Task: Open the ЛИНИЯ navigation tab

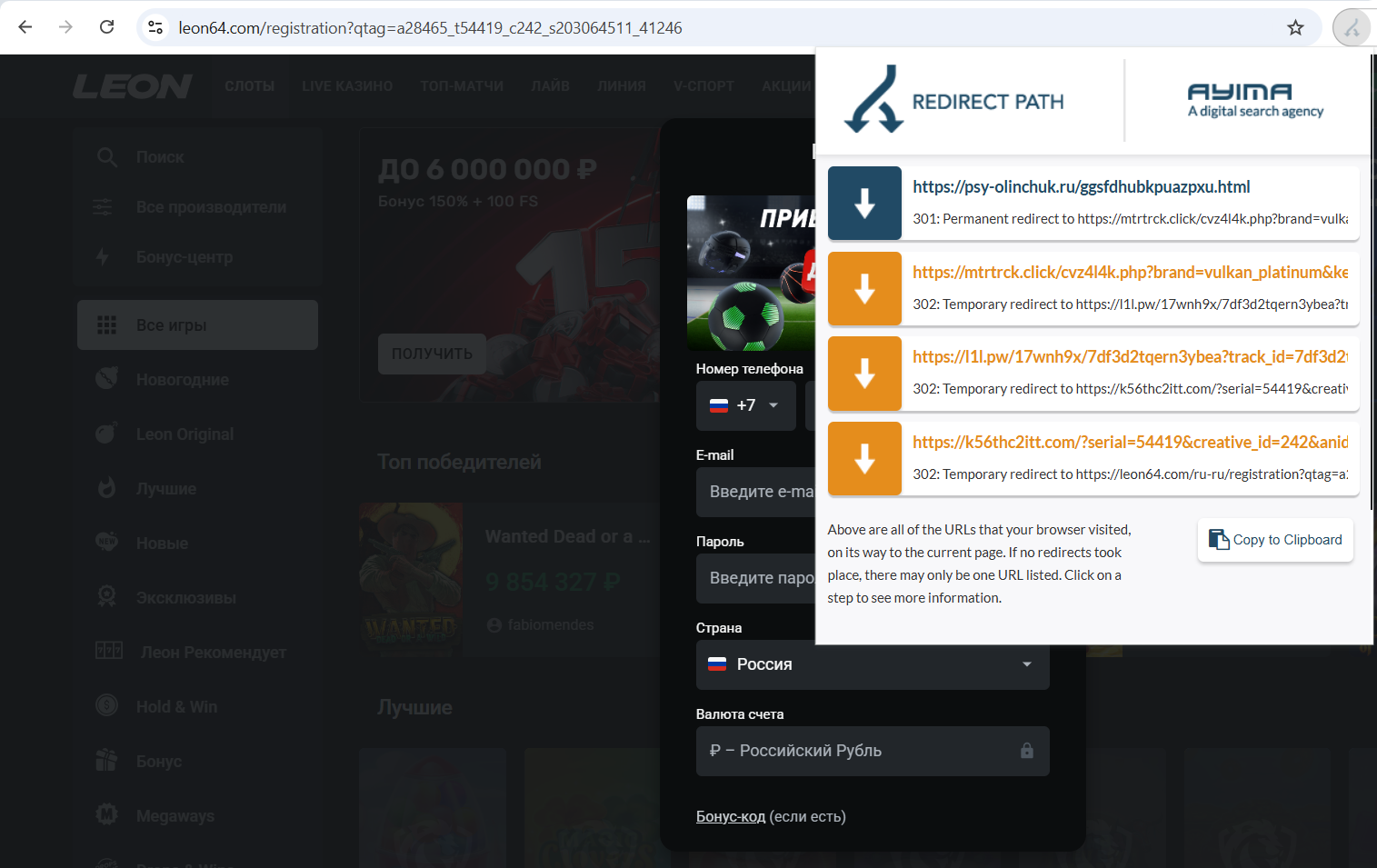Action: pyautogui.click(x=622, y=86)
